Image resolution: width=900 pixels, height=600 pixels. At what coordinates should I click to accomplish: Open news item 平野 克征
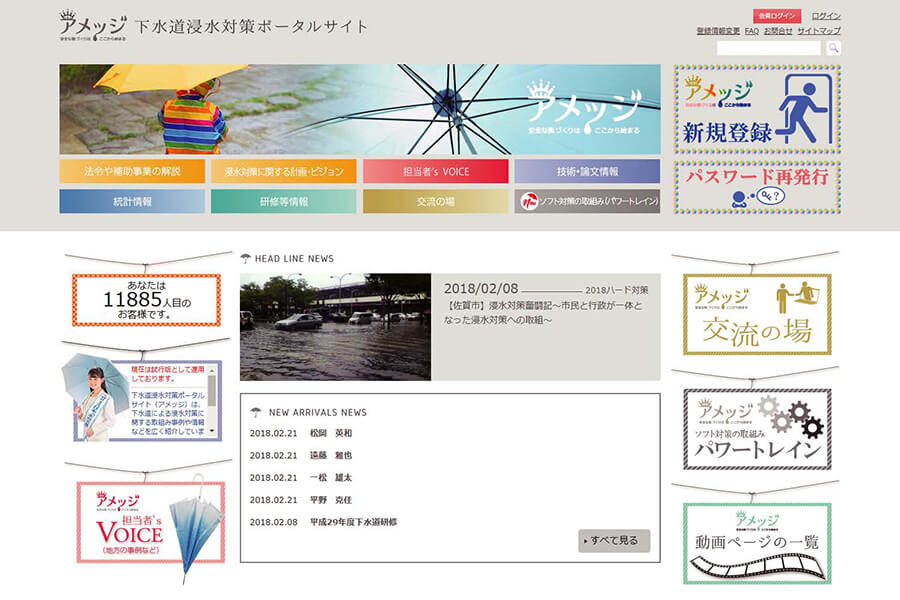331,500
